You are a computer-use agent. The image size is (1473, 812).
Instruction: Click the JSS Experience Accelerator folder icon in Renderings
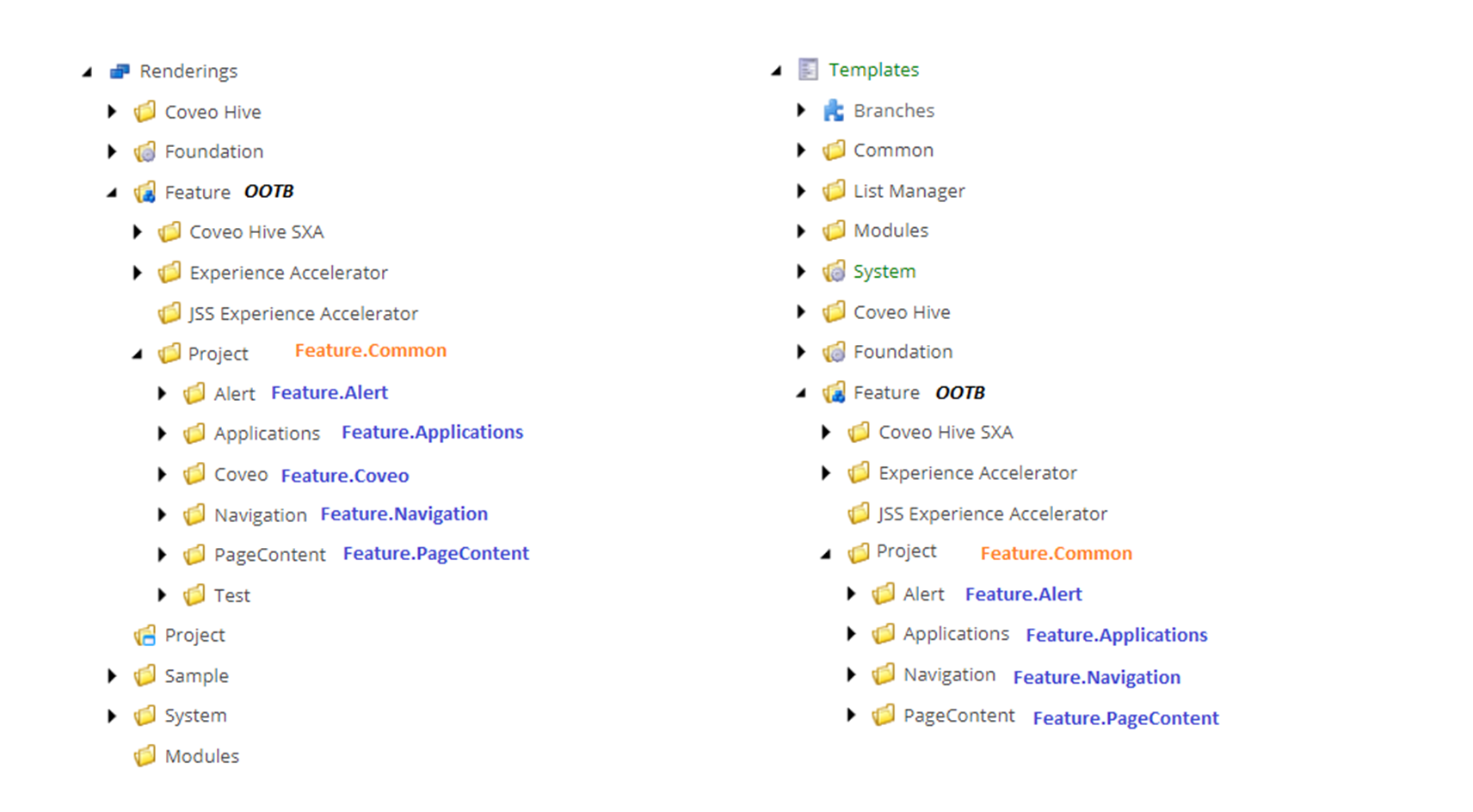click(x=169, y=313)
